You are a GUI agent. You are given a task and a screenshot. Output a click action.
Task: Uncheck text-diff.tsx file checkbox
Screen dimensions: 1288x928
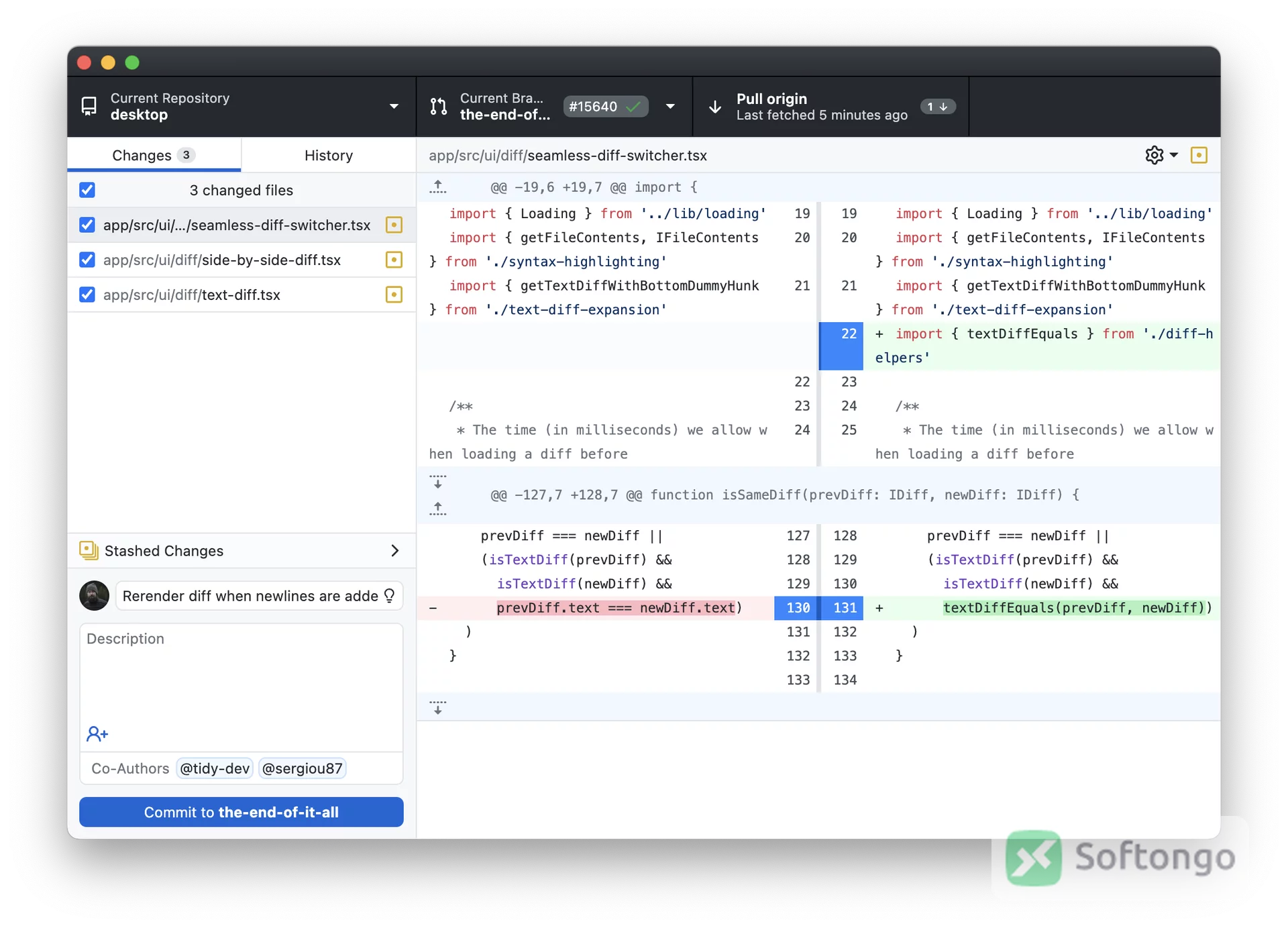(x=87, y=295)
